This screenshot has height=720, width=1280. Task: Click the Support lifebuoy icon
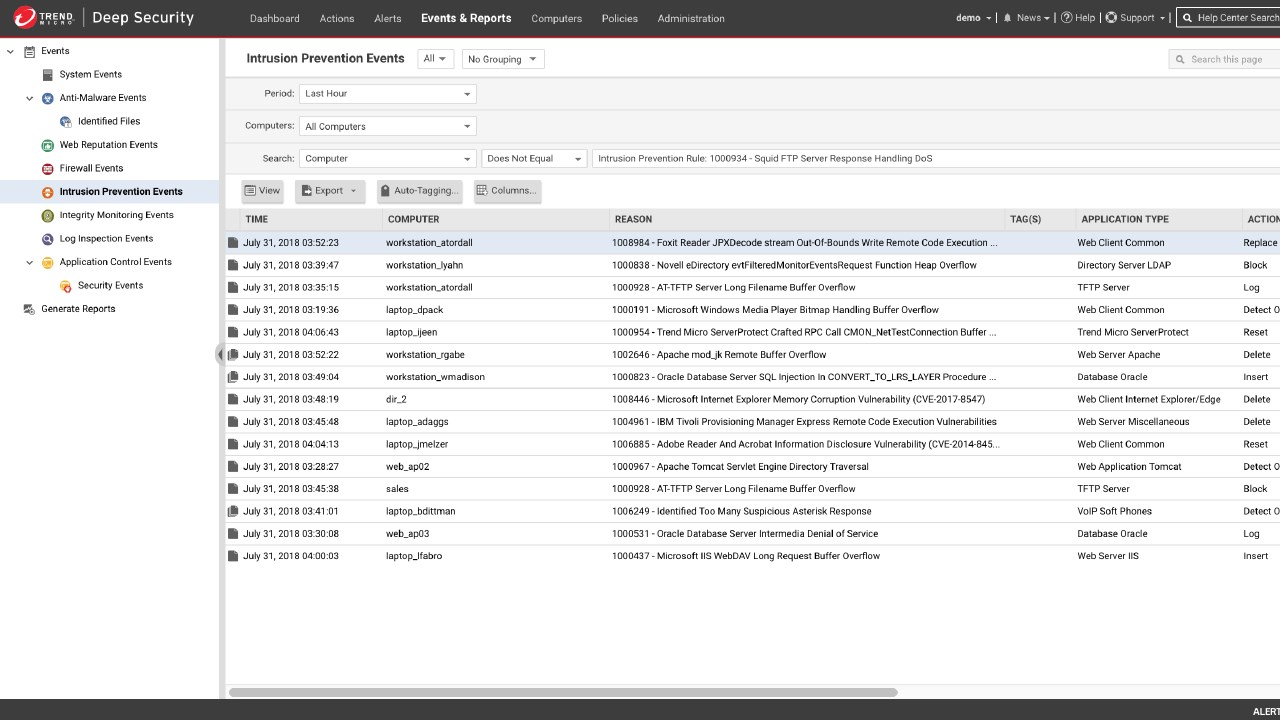[1111, 18]
